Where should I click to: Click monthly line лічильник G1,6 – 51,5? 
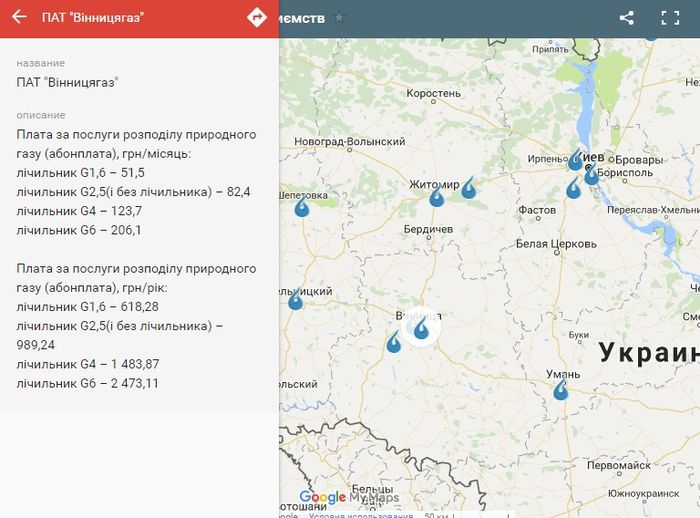(x=80, y=173)
